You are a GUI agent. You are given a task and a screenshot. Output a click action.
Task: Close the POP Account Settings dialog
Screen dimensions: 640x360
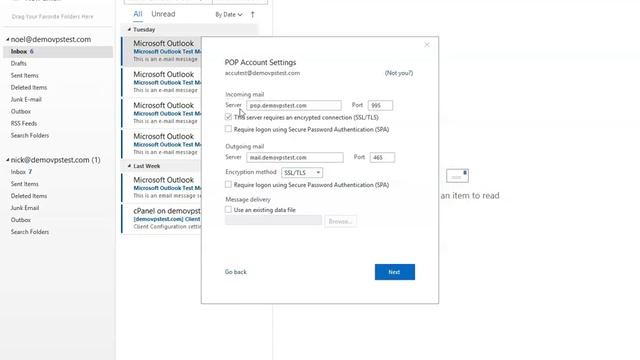427,45
